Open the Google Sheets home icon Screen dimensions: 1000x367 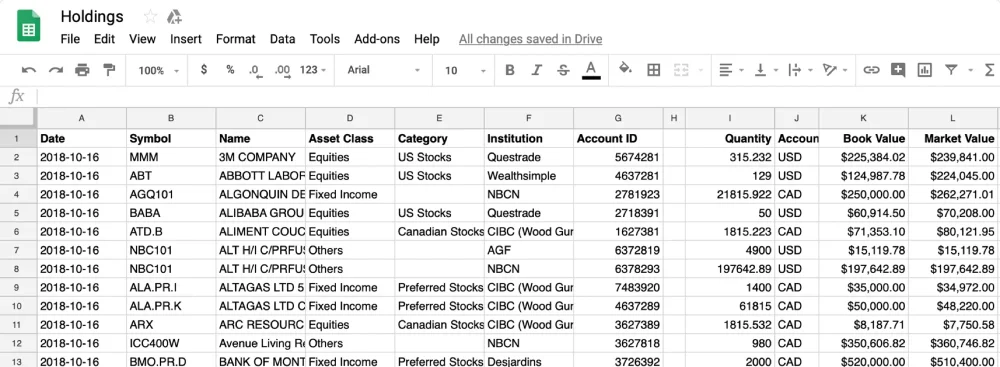pyautogui.click(x=28, y=26)
